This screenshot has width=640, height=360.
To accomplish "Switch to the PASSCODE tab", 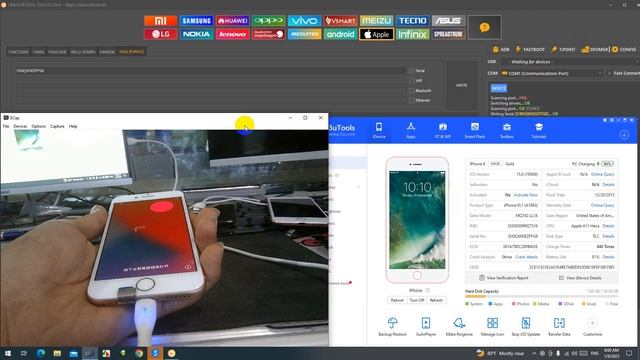I will tap(57, 52).
